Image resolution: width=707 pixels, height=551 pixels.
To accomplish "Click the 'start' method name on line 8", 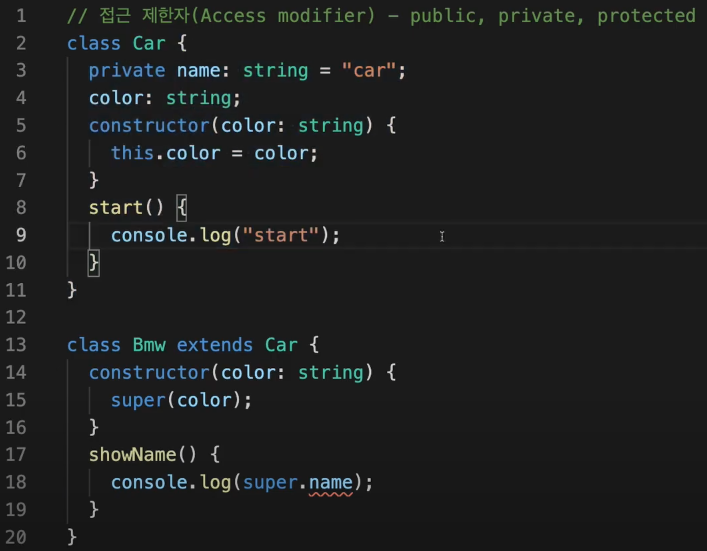I will pyautogui.click(x=116, y=208).
